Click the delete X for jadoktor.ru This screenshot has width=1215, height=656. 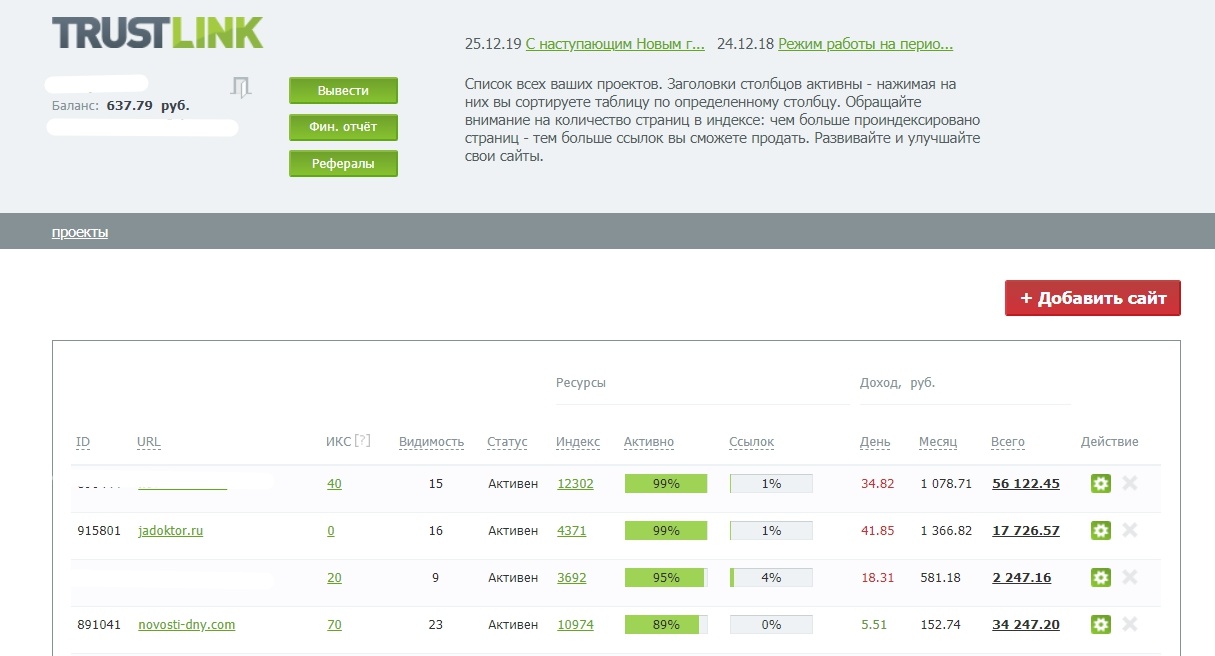coord(1130,531)
